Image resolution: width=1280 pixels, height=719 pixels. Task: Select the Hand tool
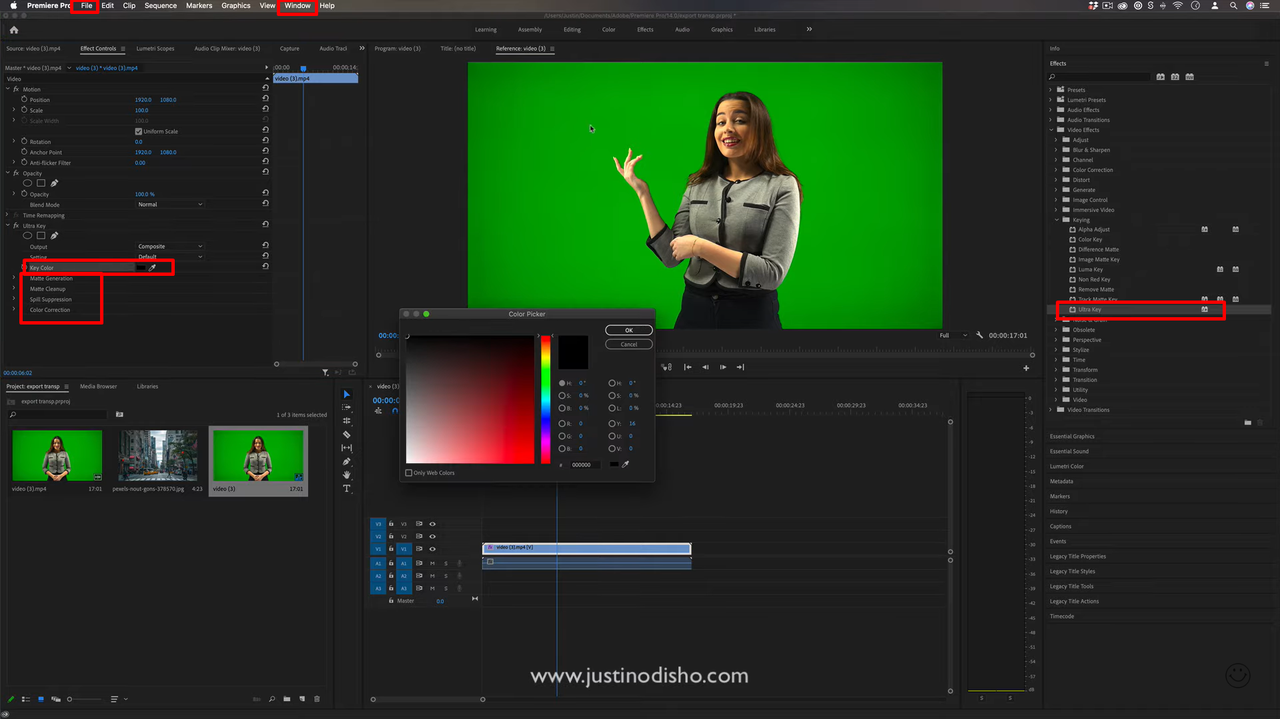click(347, 475)
